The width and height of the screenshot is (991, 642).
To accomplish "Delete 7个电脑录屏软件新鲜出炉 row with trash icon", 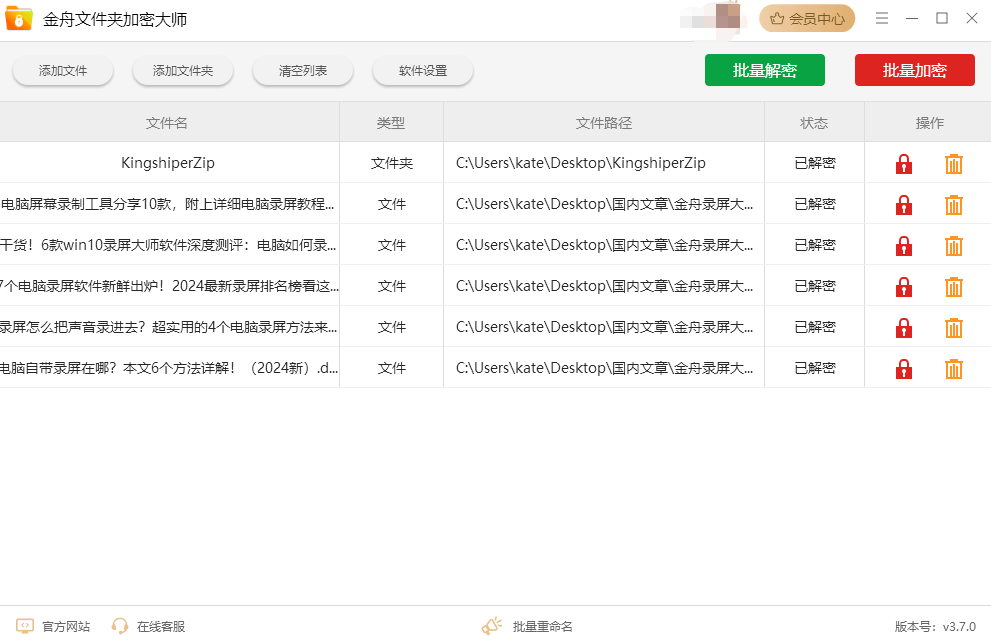I will click(x=954, y=287).
